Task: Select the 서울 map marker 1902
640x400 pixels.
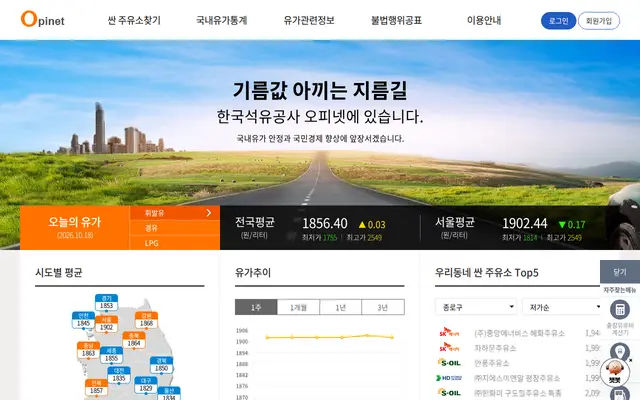Action: point(107,324)
